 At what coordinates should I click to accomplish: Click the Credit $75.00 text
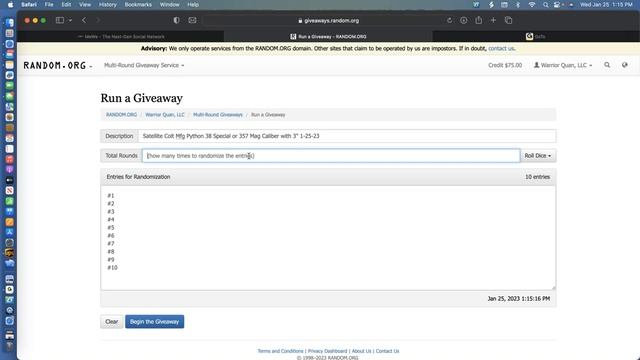pyautogui.click(x=505, y=65)
